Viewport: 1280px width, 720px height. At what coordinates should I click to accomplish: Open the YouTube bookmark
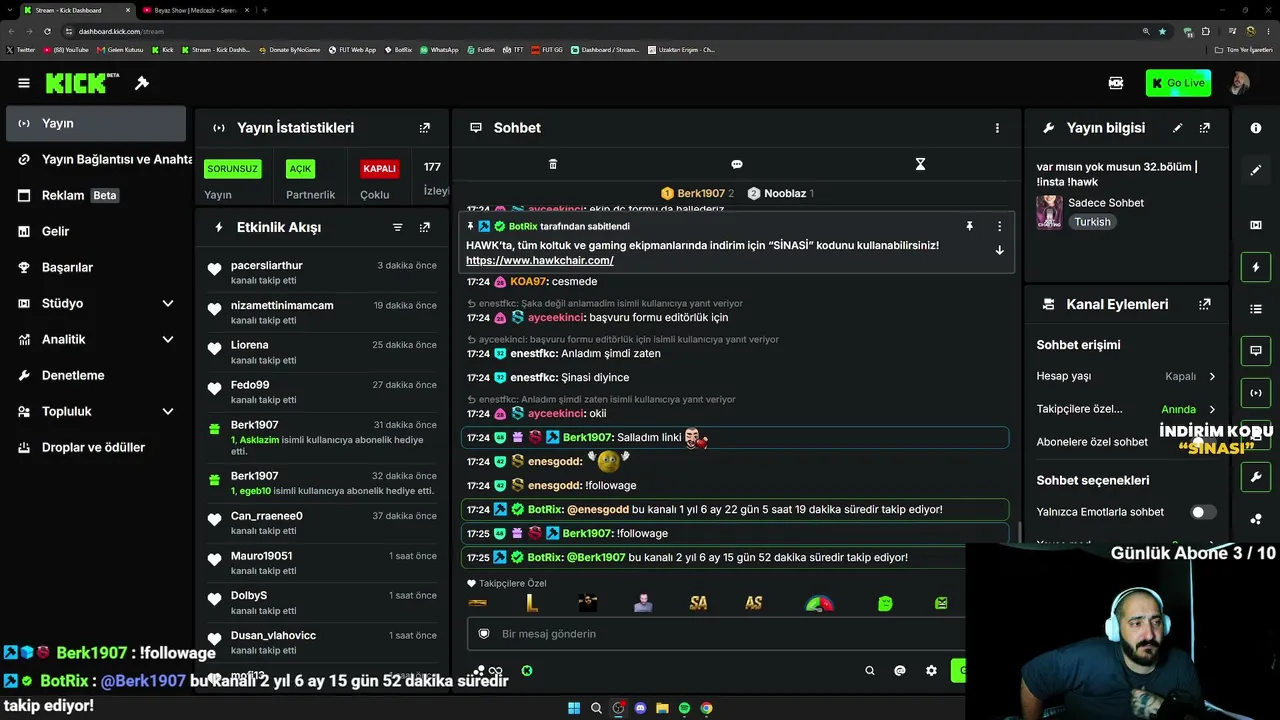(x=65, y=49)
